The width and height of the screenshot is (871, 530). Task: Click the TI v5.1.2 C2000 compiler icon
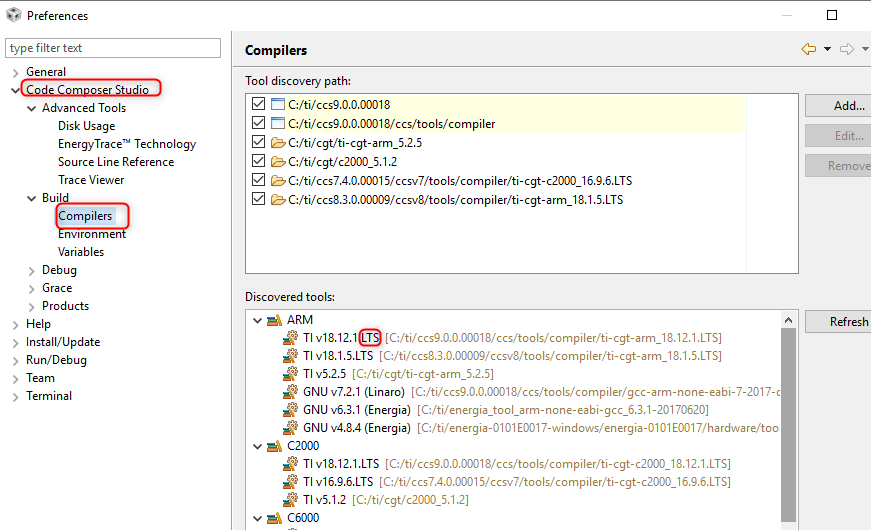[x=291, y=500]
